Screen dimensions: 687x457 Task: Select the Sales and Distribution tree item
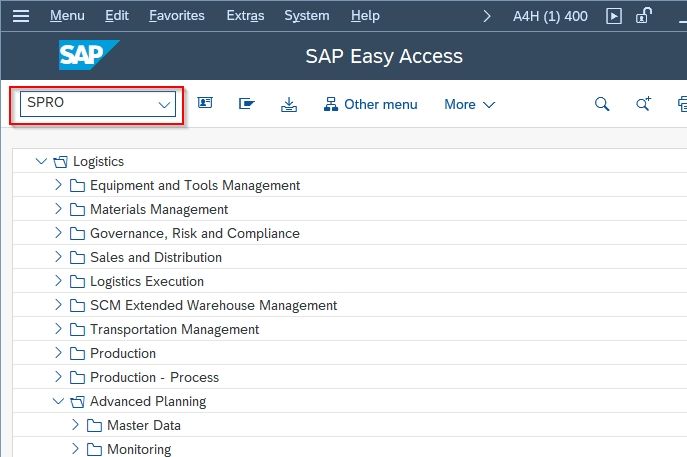[156, 257]
